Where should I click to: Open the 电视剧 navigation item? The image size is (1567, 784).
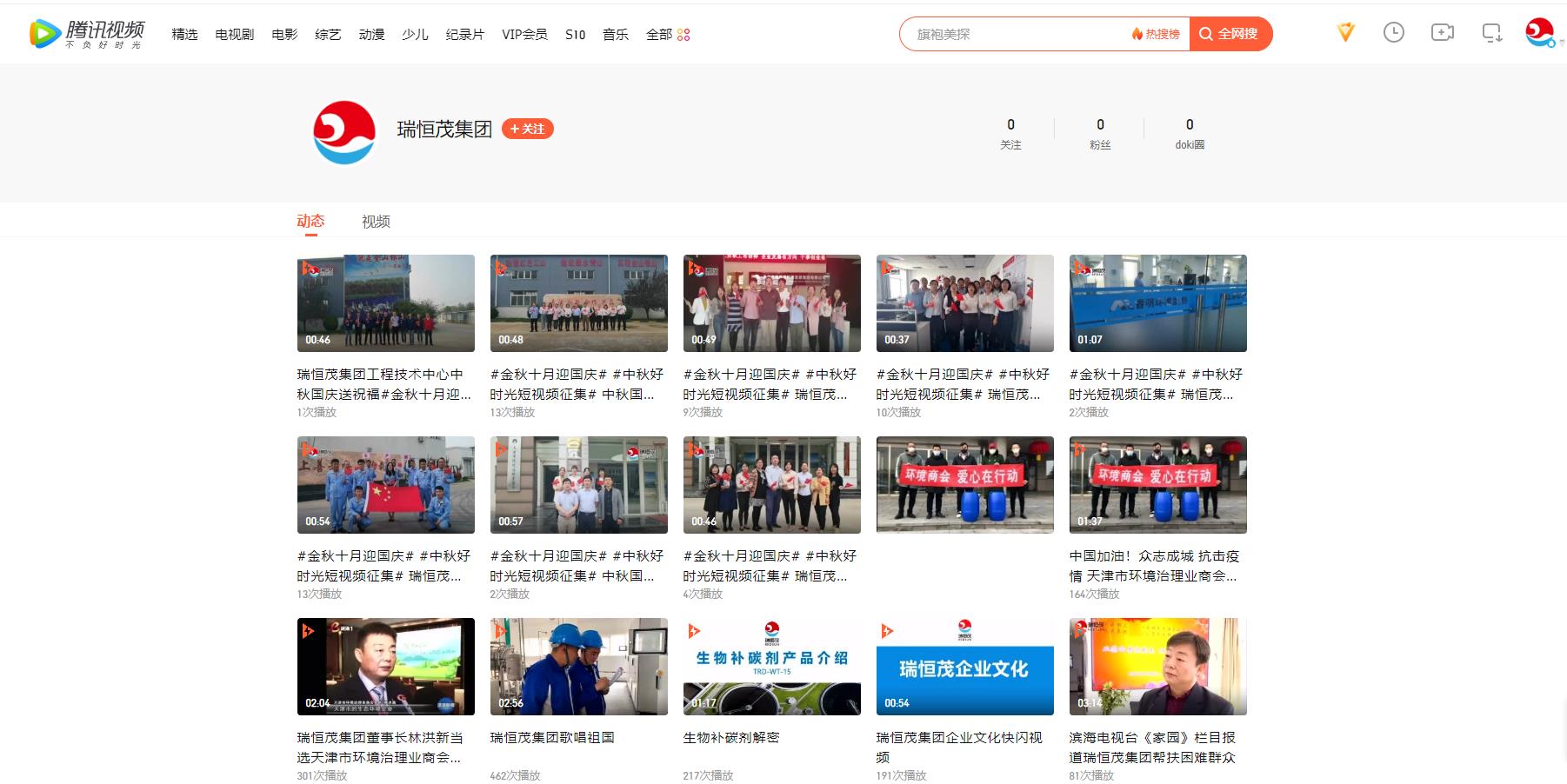tap(235, 34)
